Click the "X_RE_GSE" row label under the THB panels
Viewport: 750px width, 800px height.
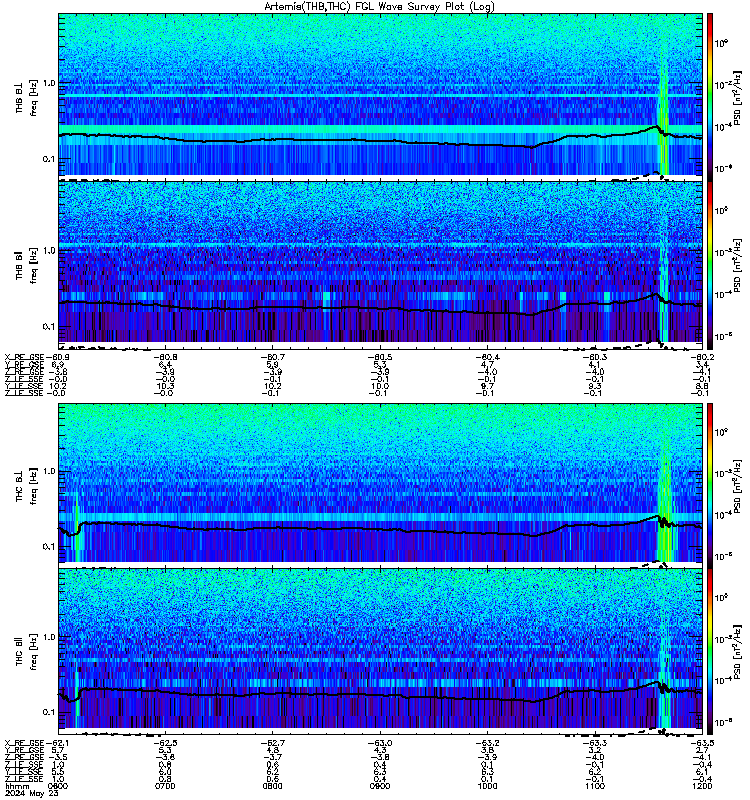24,357
